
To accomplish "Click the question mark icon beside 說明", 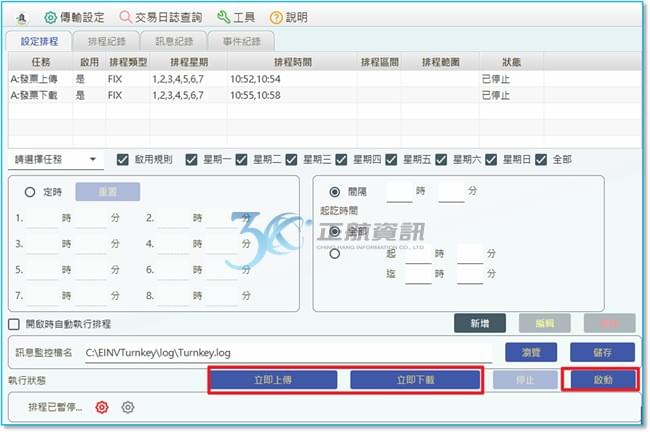I will 276,17.
